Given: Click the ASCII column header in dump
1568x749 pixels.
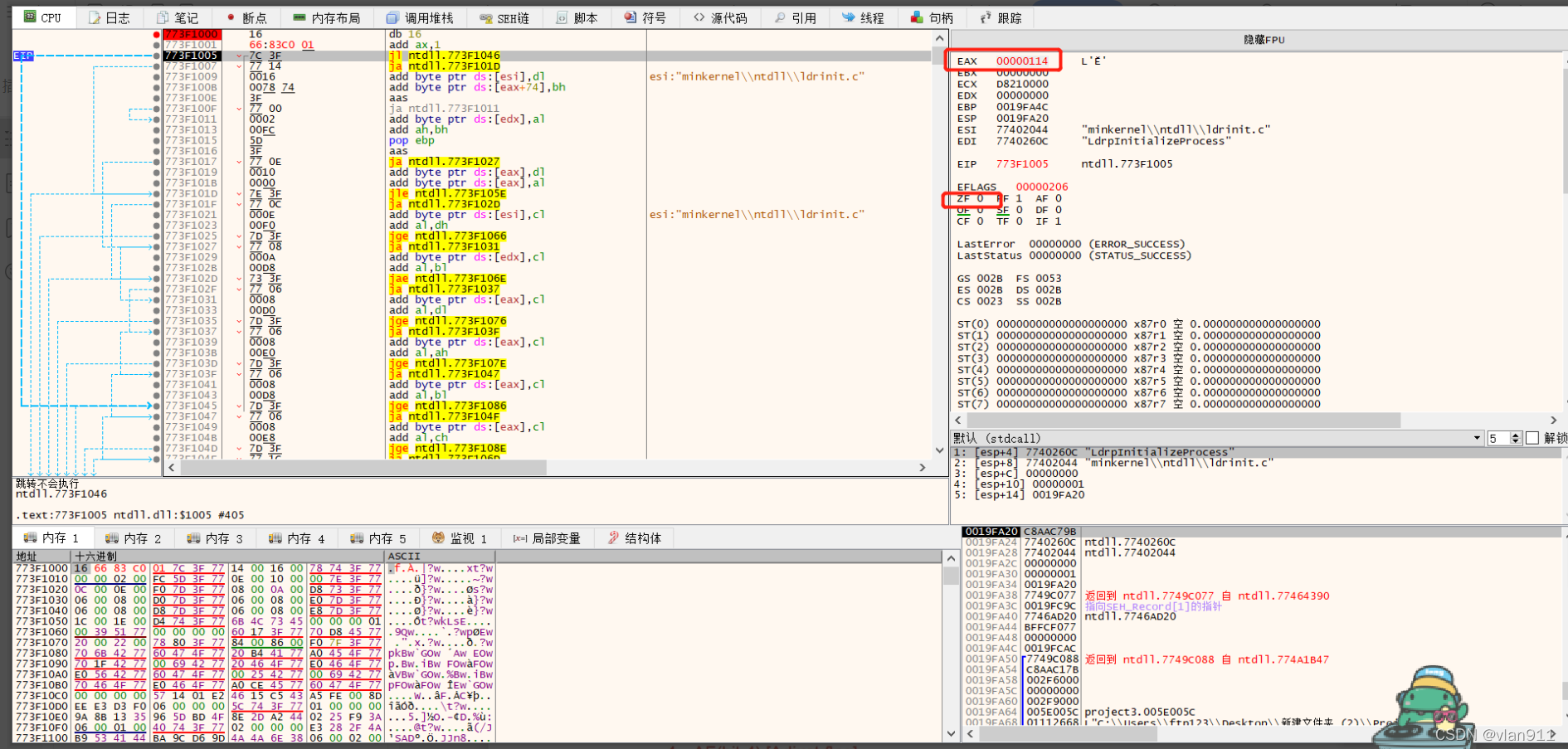Looking at the screenshot, I should pos(440,557).
